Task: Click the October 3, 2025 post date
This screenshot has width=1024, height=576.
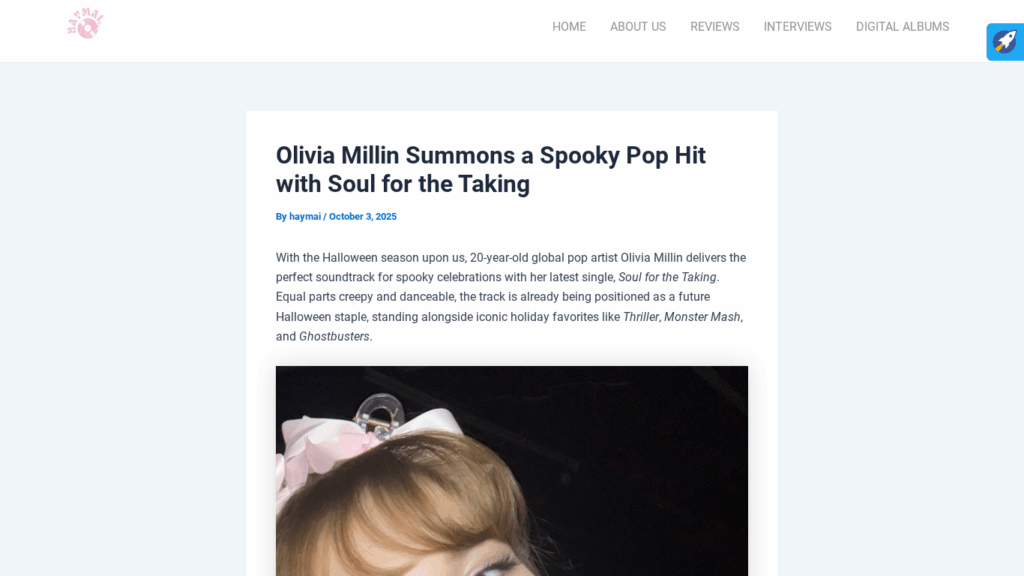Action: (x=362, y=216)
